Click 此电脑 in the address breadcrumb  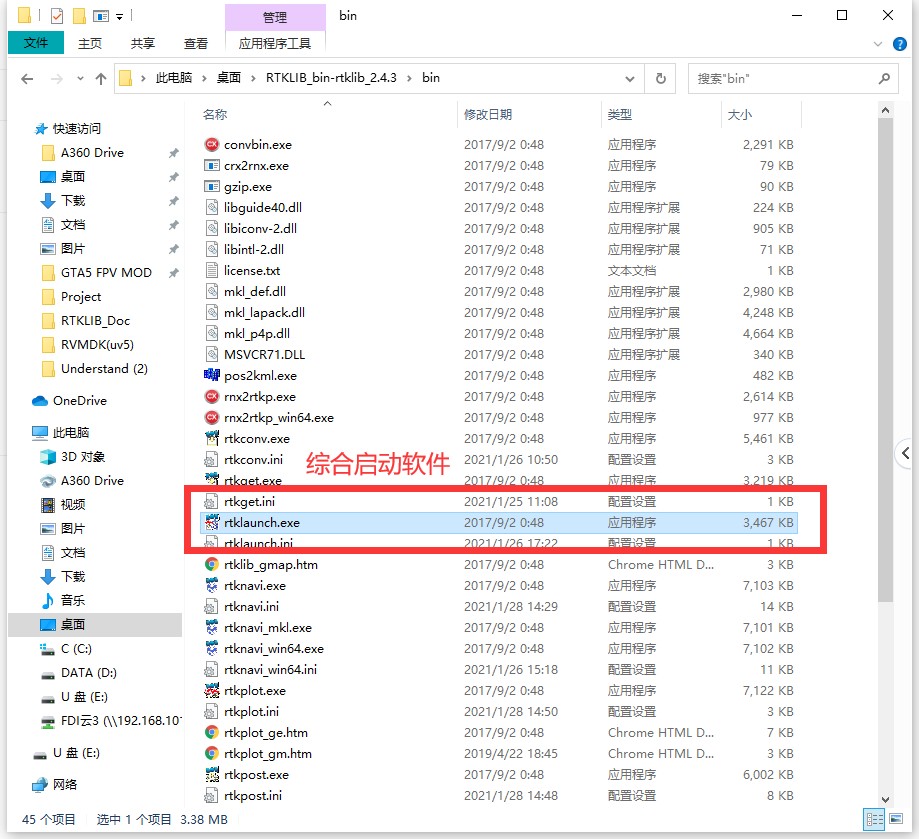pos(173,78)
